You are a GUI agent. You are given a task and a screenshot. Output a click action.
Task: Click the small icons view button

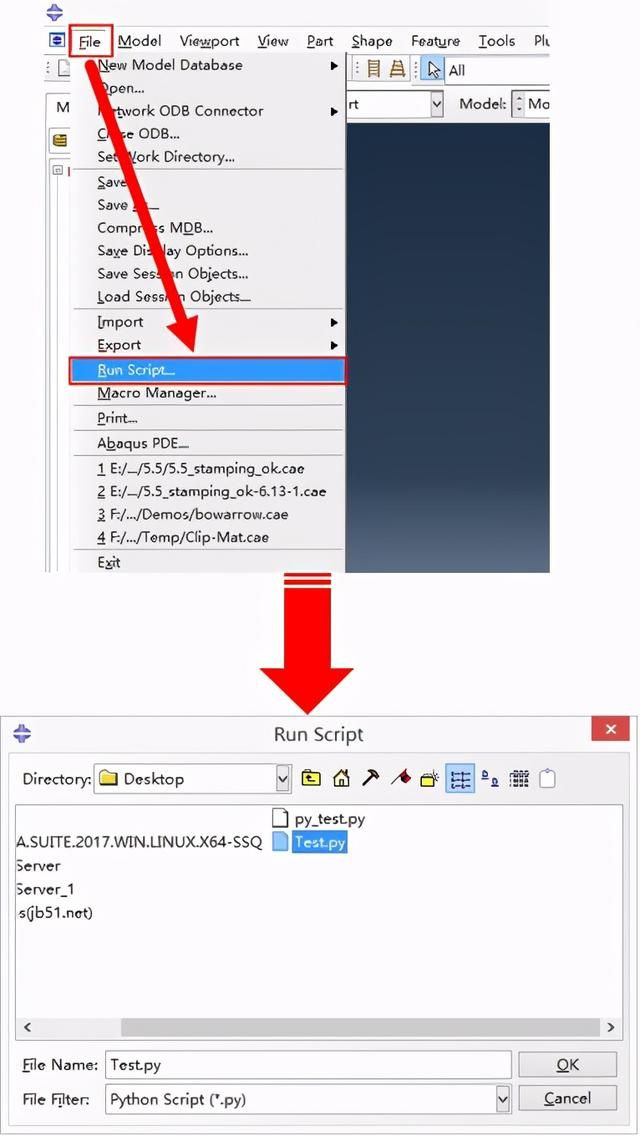pos(490,778)
